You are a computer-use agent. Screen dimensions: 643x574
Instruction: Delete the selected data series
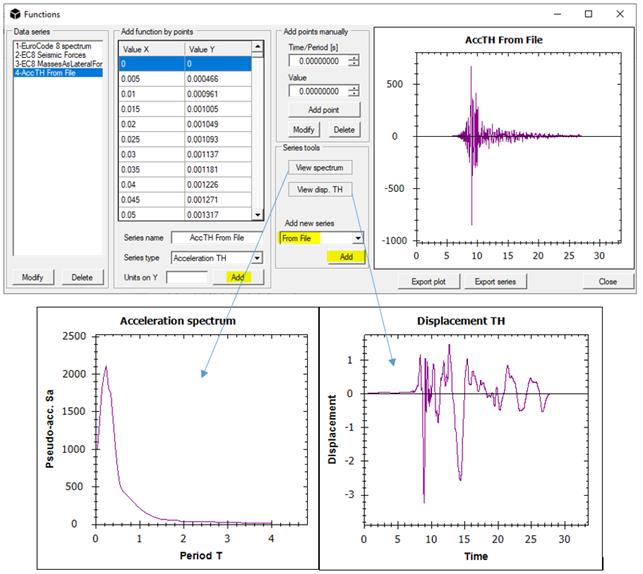coord(82,277)
